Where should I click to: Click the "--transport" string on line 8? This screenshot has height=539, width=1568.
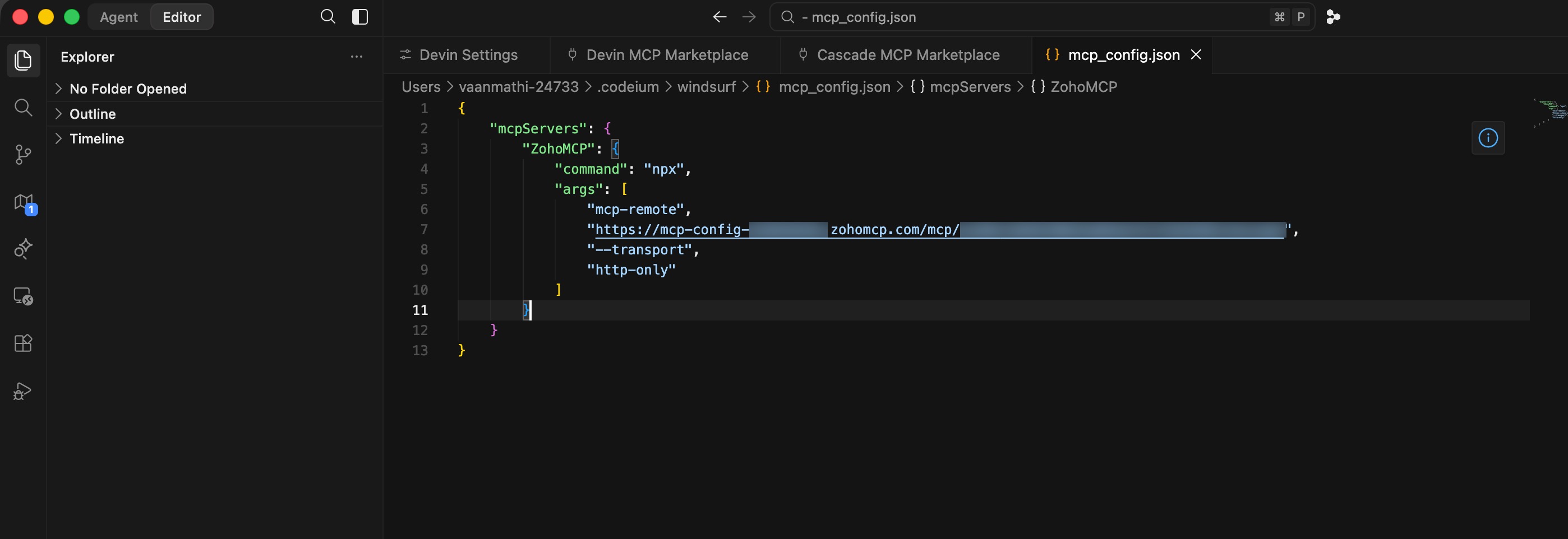click(x=639, y=249)
